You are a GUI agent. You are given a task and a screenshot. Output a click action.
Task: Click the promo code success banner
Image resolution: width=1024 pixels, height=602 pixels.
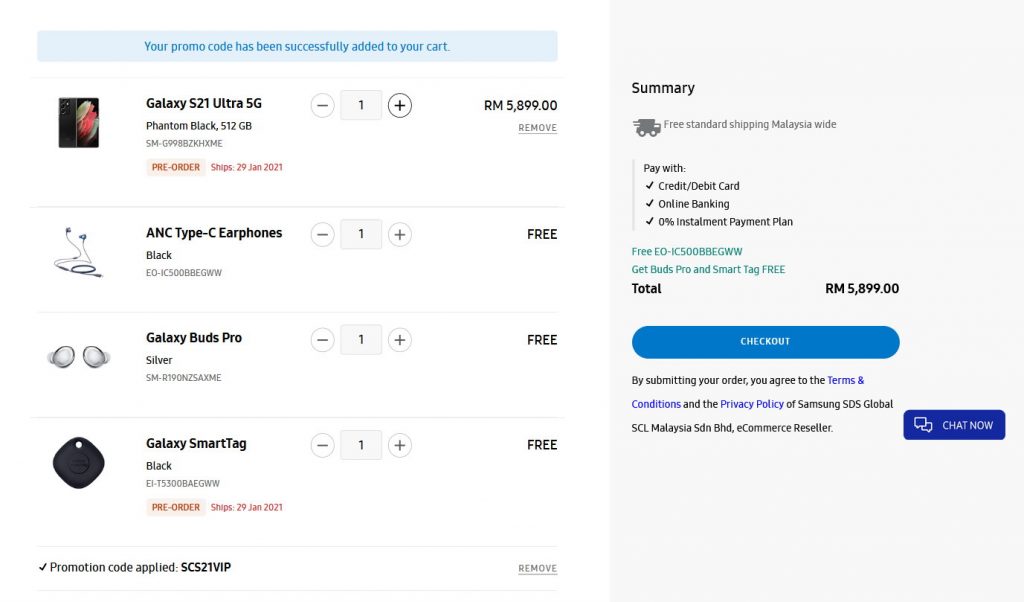297,46
